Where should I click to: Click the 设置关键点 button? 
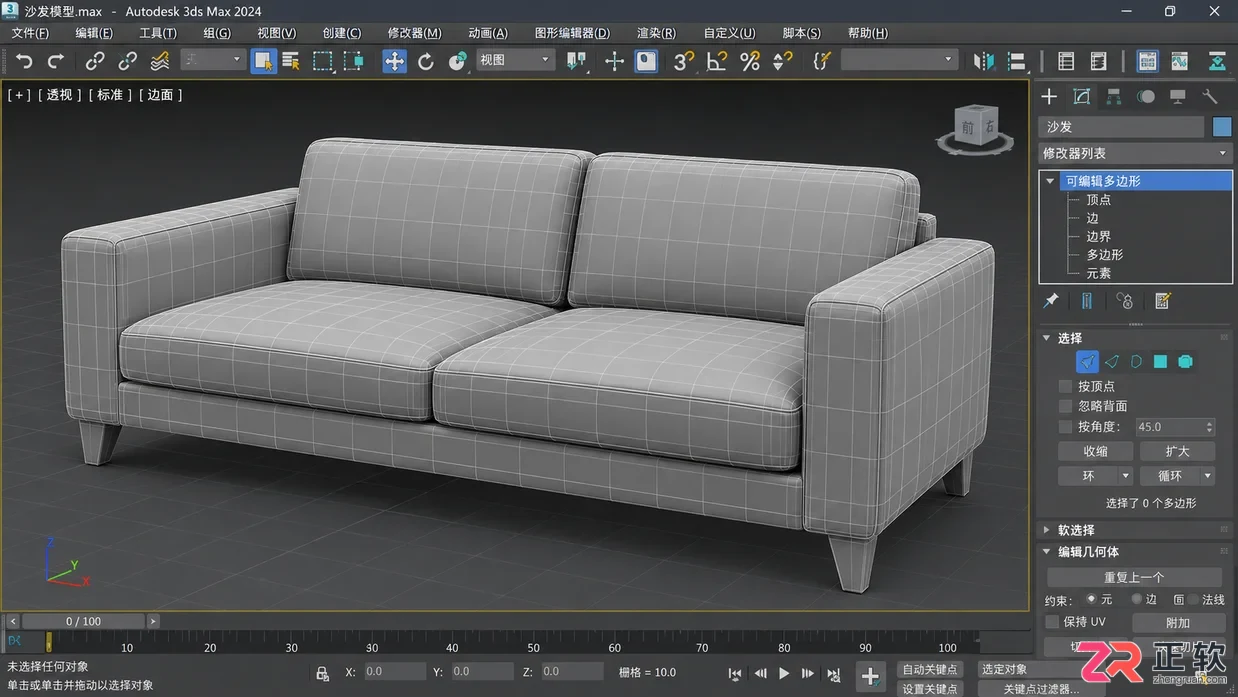tap(930, 689)
